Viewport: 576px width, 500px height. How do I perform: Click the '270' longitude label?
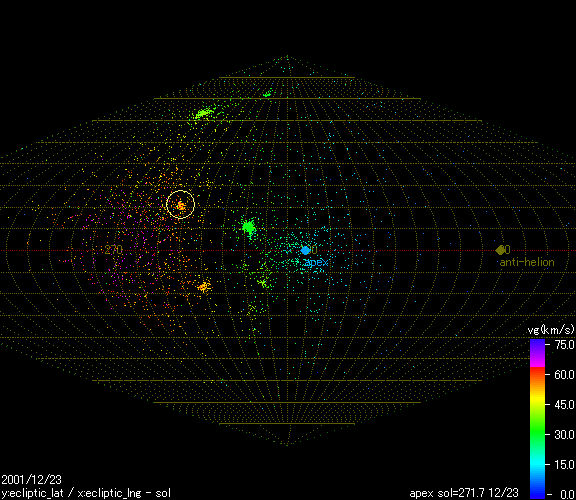[114, 250]
